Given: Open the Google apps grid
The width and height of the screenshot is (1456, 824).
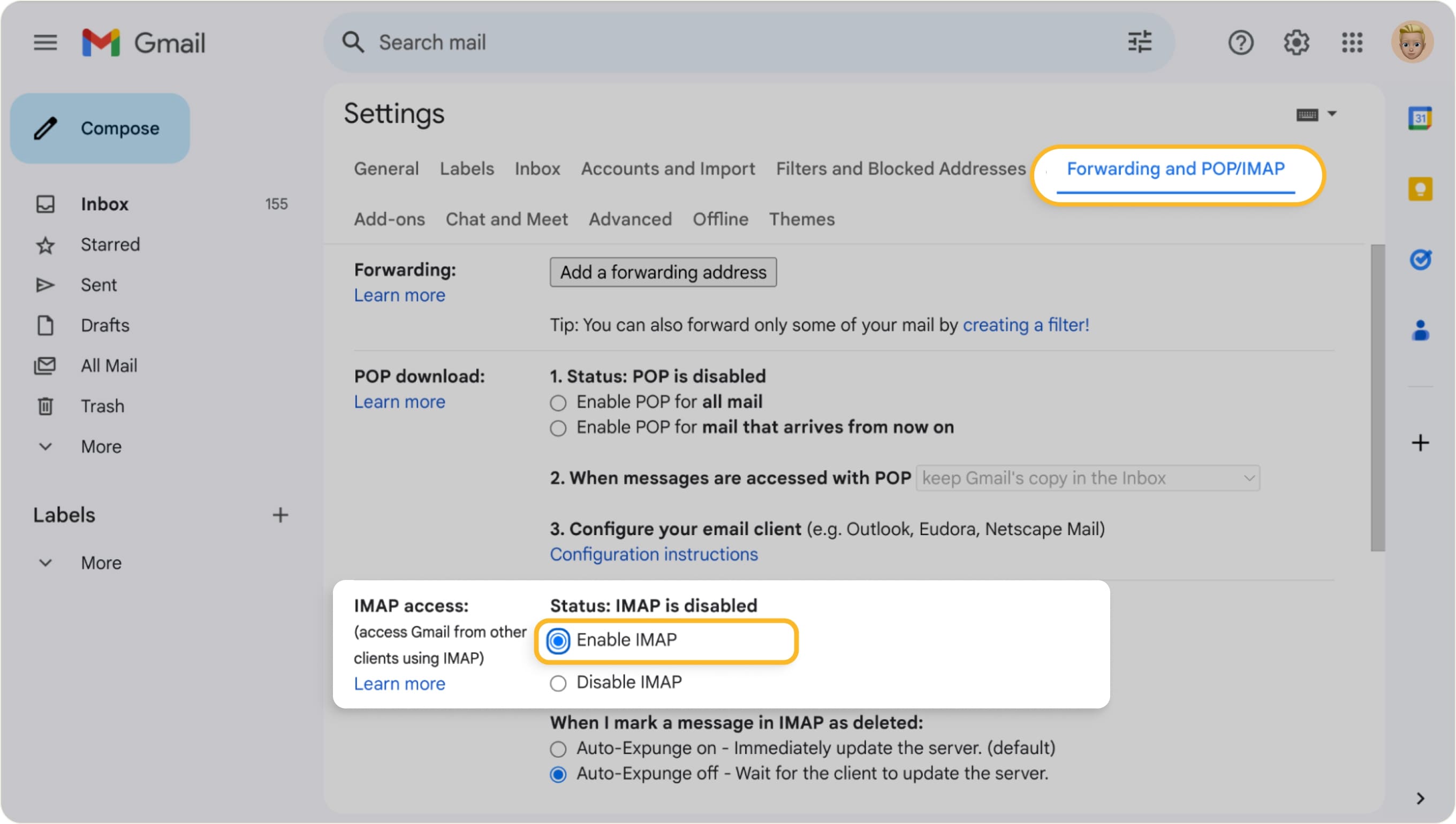Looking at the screenshot, I should [x=1353, y=42].
